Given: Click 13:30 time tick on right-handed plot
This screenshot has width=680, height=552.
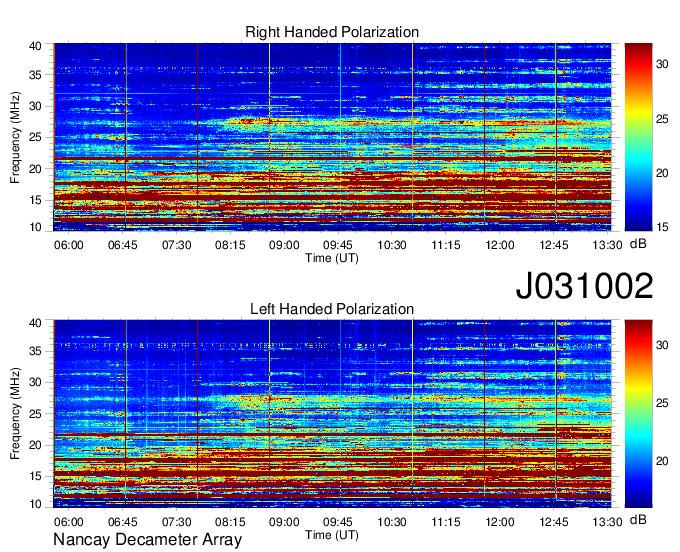Looking at the screenshot, I should pyautogui.click(x=608, y=245).
